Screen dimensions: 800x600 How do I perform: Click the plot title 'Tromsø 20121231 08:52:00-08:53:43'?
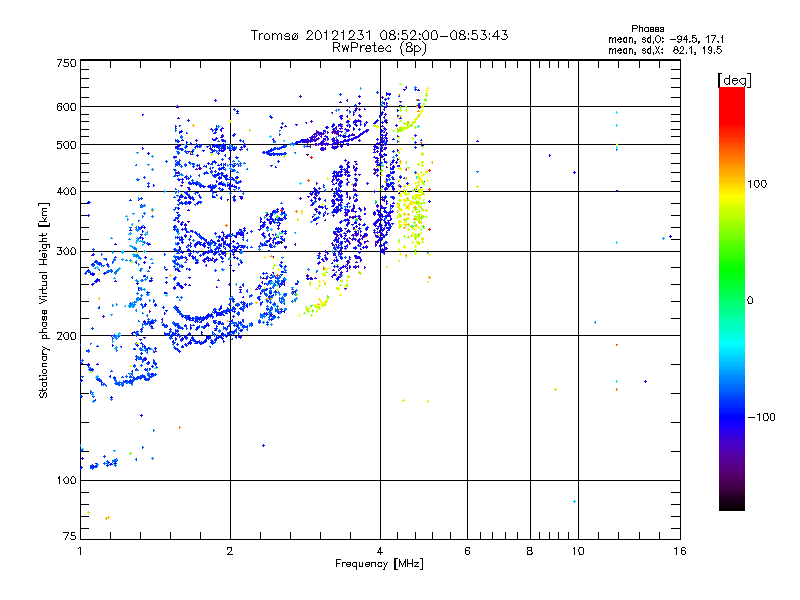pos(379,35)
